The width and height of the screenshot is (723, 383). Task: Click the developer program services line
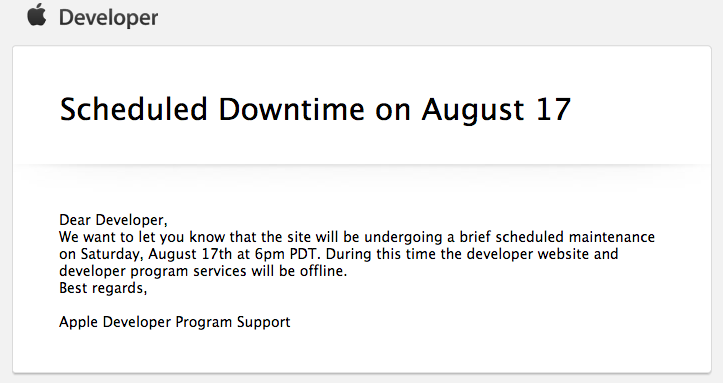click(x=203, y=271)
